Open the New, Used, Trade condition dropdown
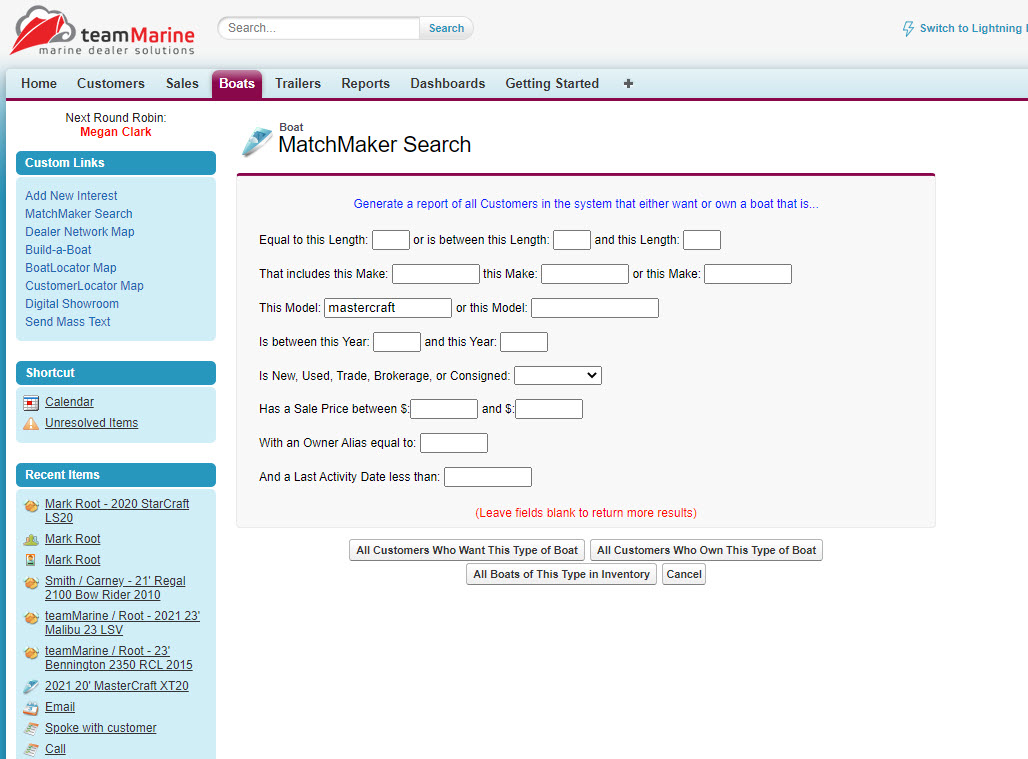 tap(557, 375)
